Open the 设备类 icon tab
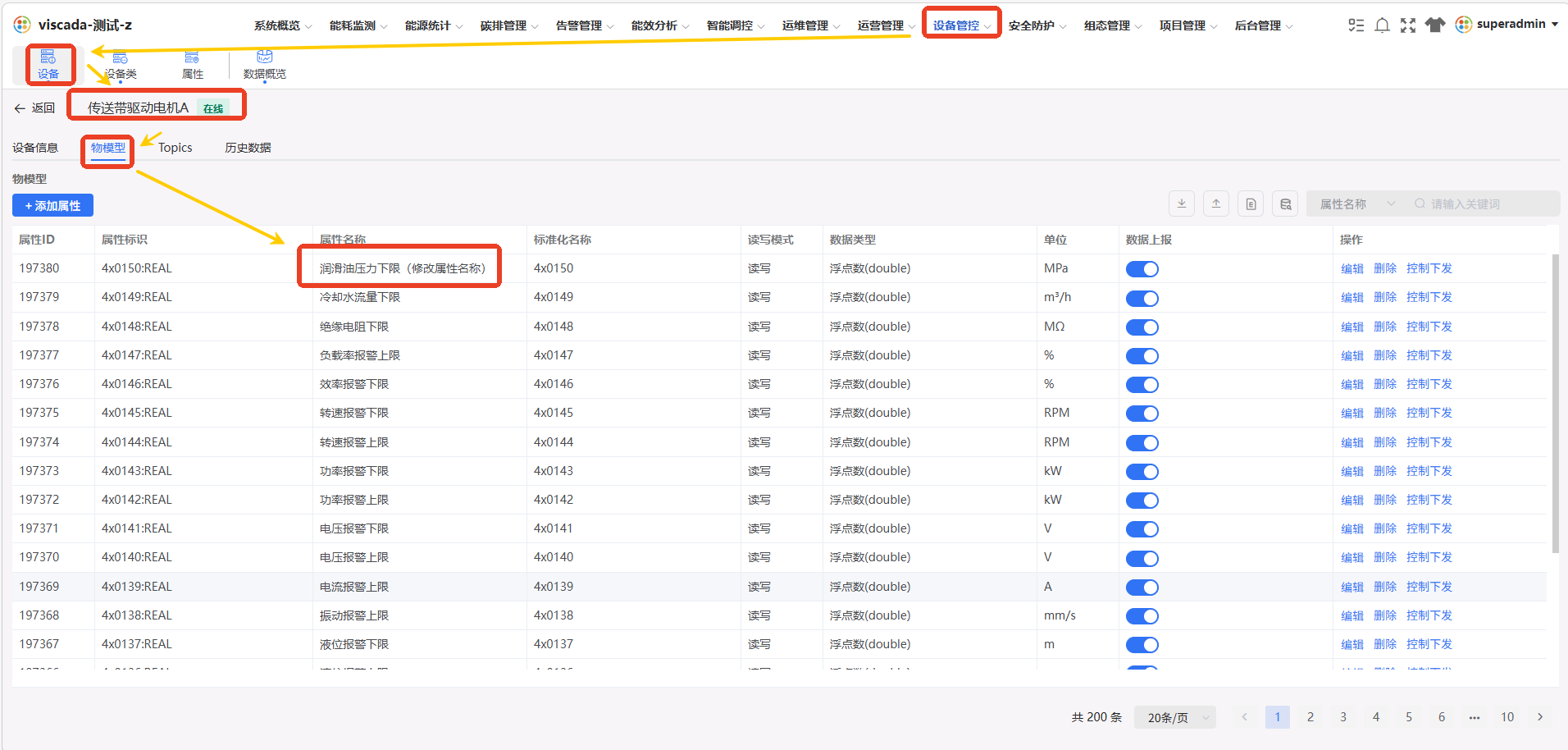1568x750 pixels. click(121, 65)
